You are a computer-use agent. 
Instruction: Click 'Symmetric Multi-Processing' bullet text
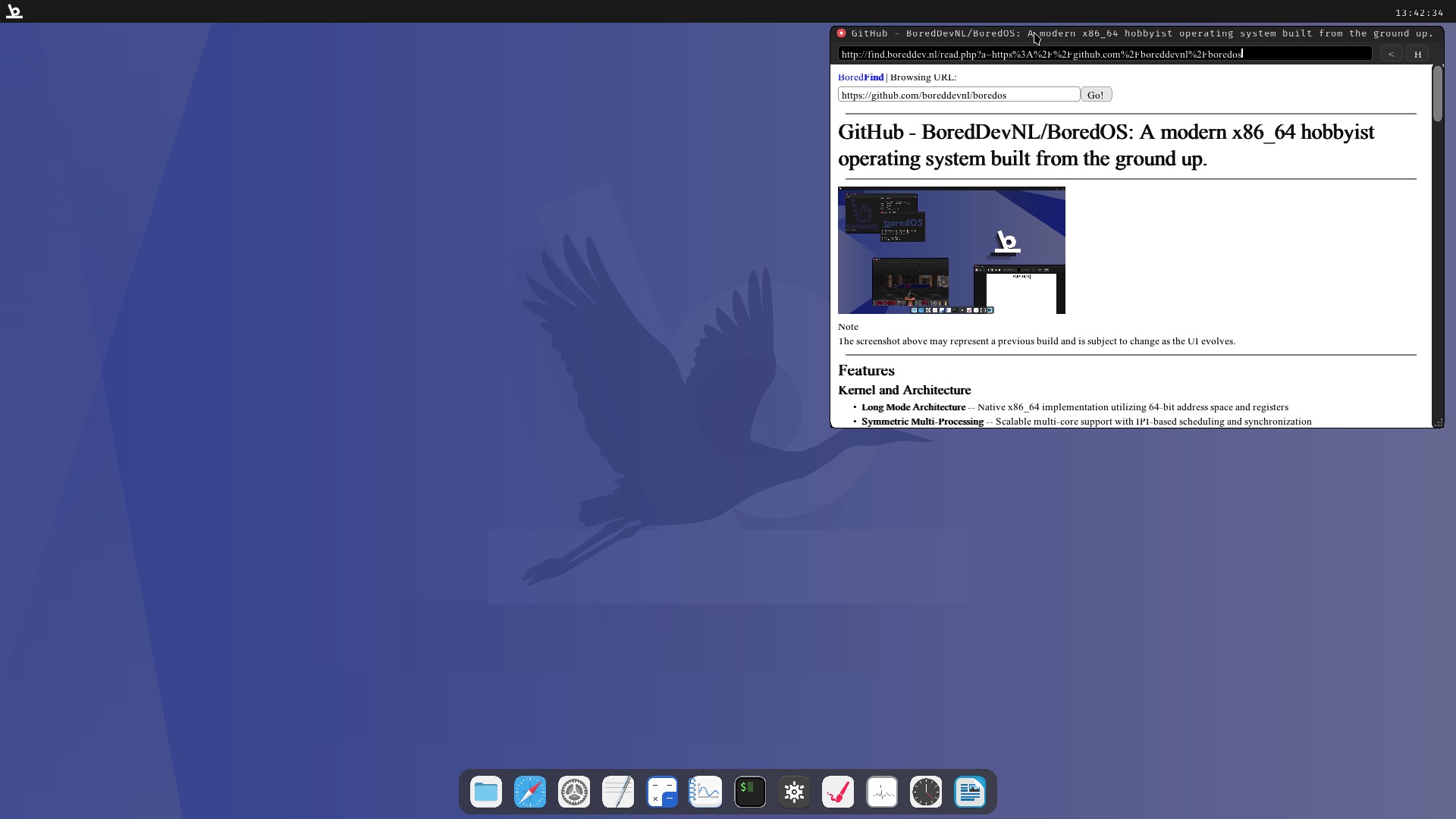coord(922,422)
